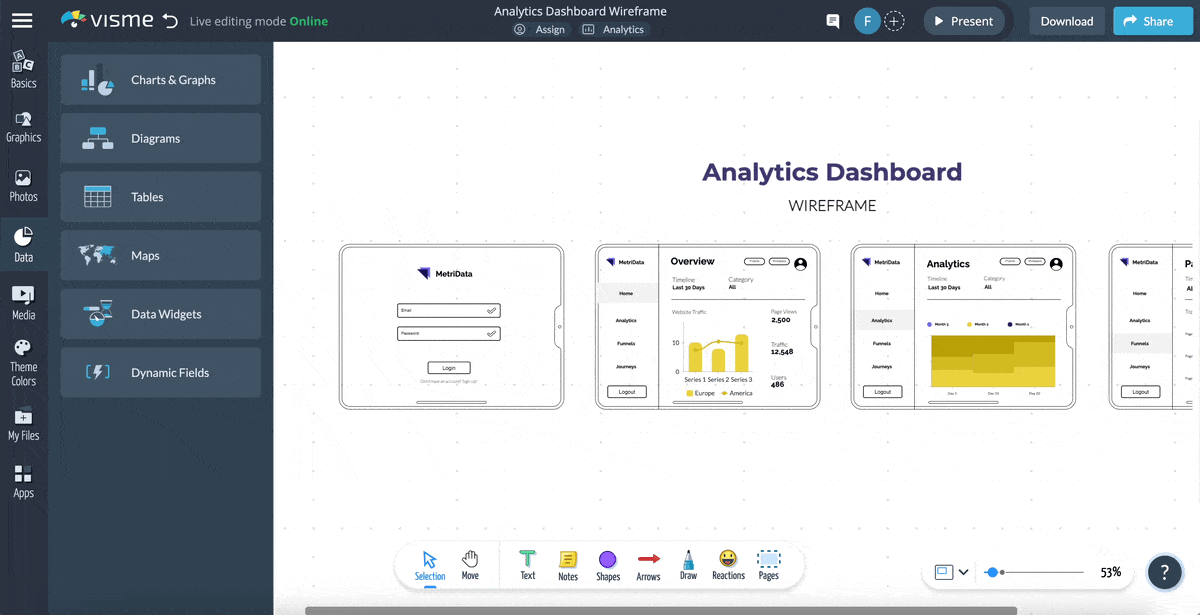Open the hamburger main menu
1200x615 pixels.
tap(22, 21)
